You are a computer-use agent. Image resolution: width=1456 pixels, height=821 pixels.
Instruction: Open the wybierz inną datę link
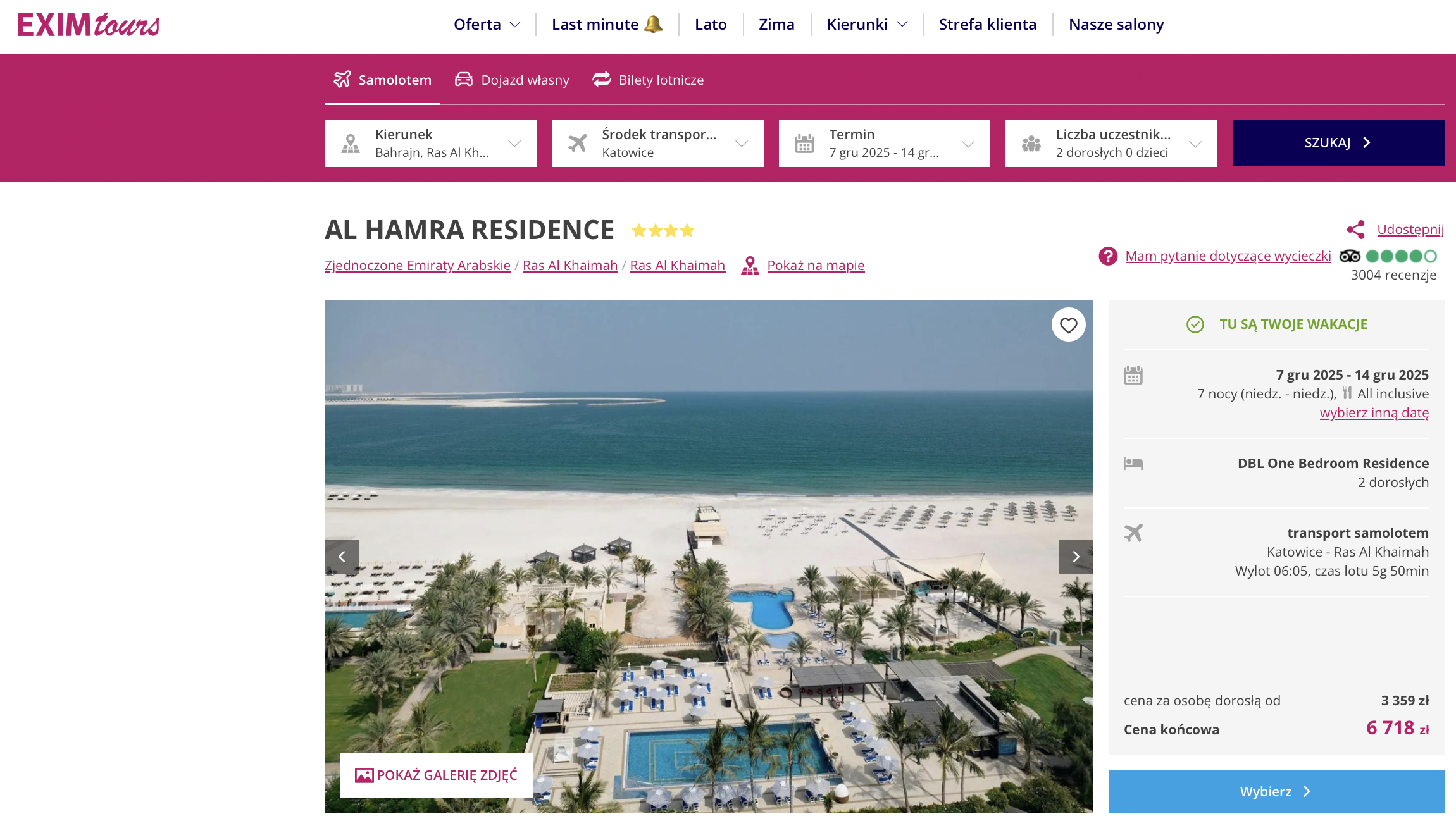1374,412
